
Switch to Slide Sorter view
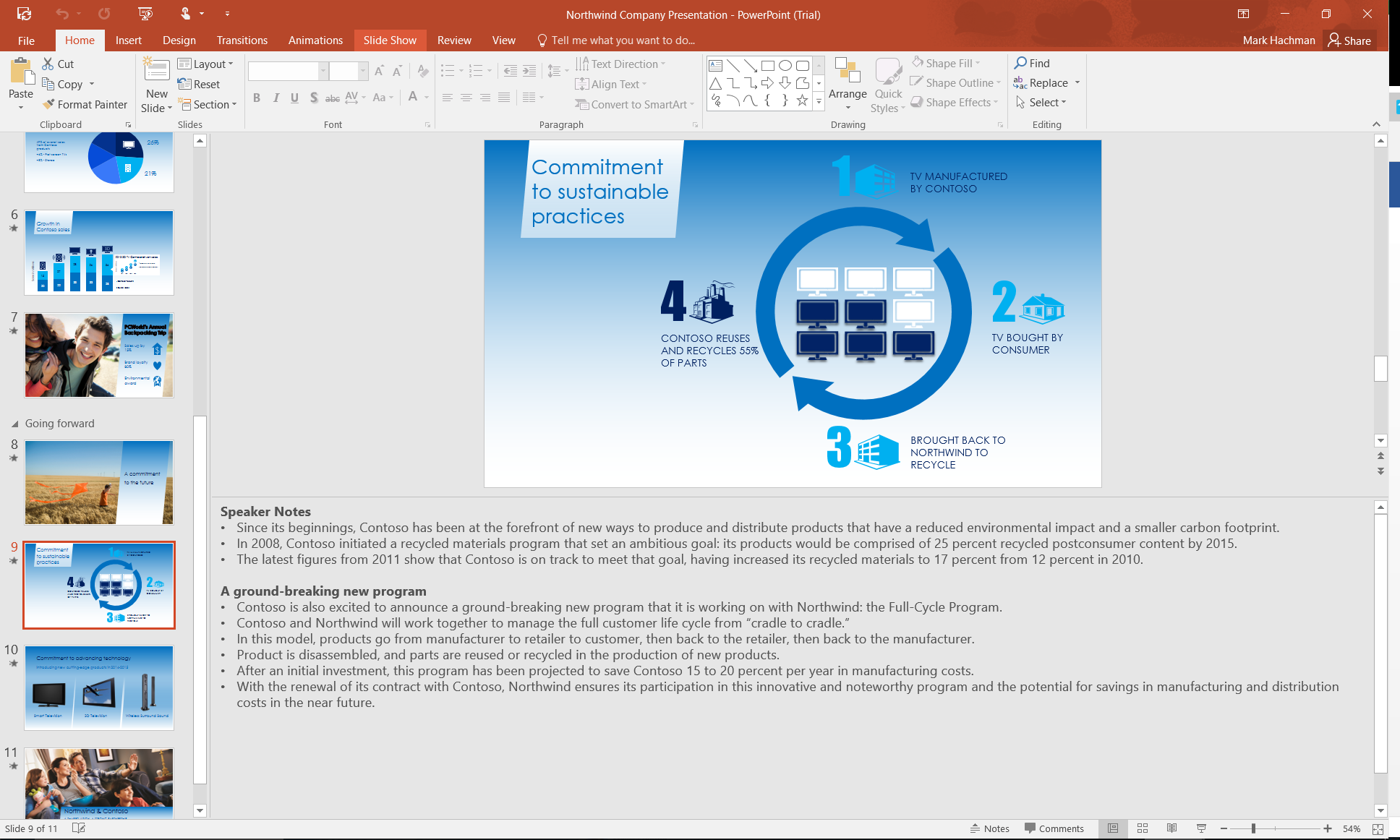tap(1143, 828)
